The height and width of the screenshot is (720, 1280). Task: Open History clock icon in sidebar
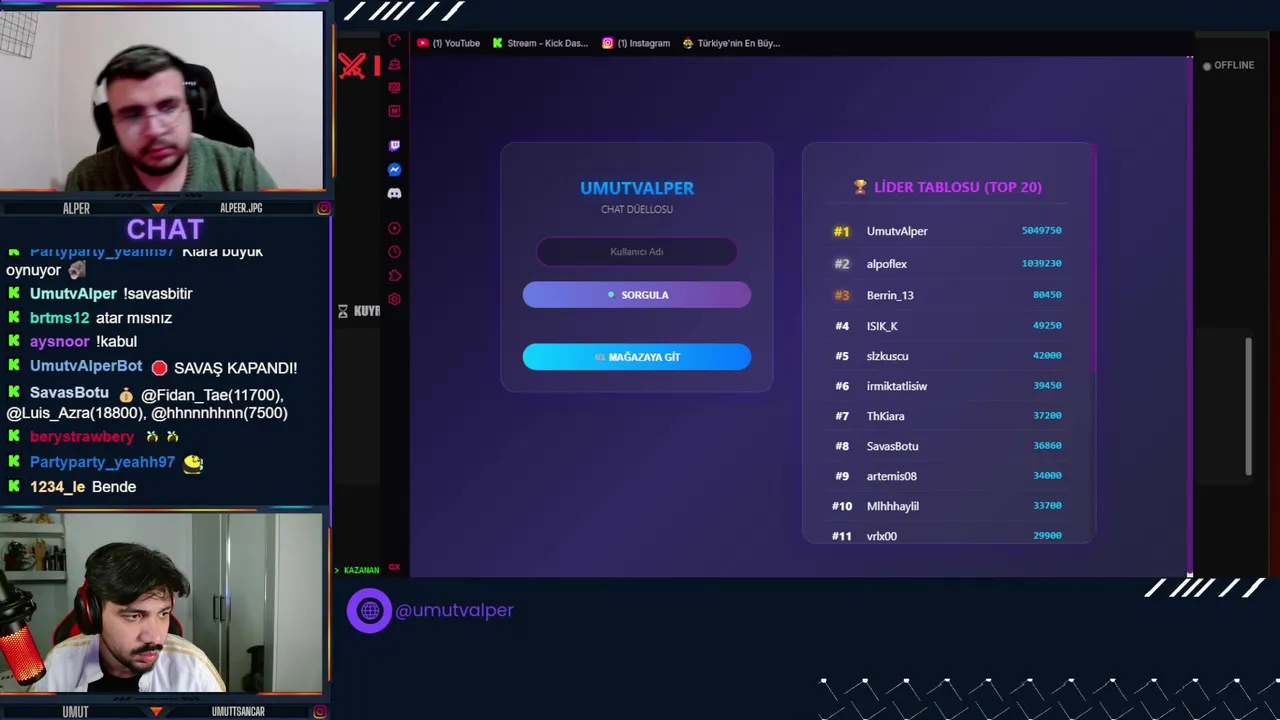394,252
